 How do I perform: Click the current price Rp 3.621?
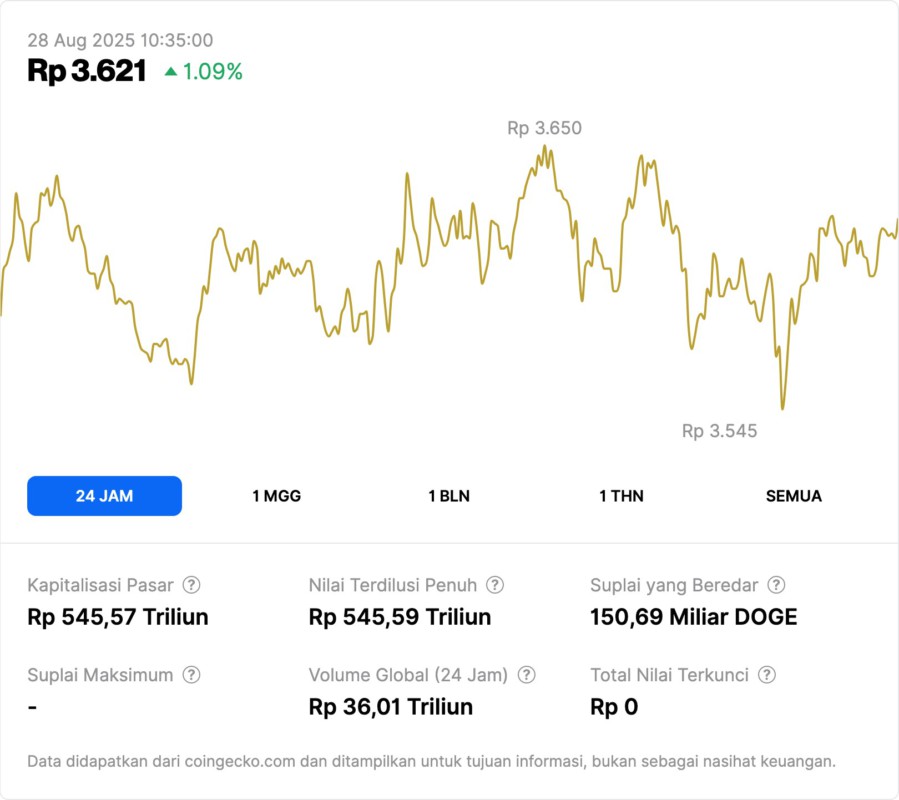(87, 71)
